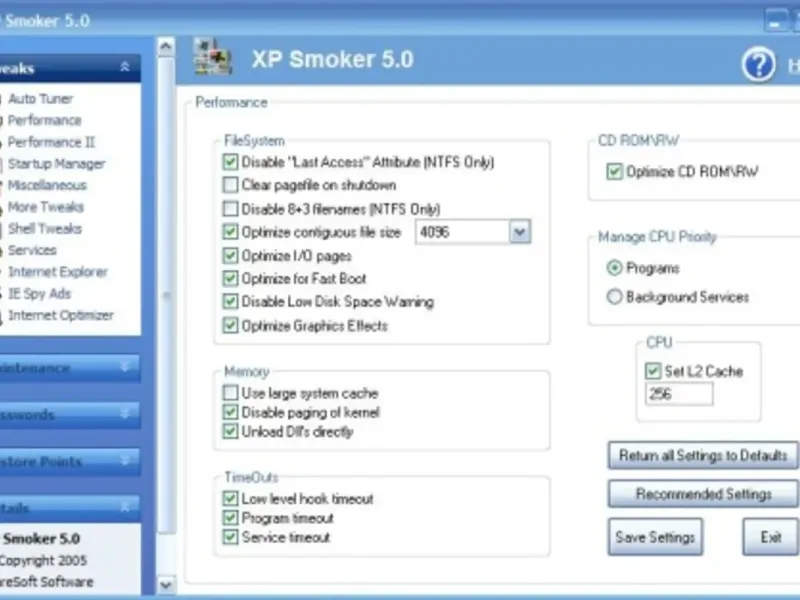Click Save Settings button

pos(655,537)
